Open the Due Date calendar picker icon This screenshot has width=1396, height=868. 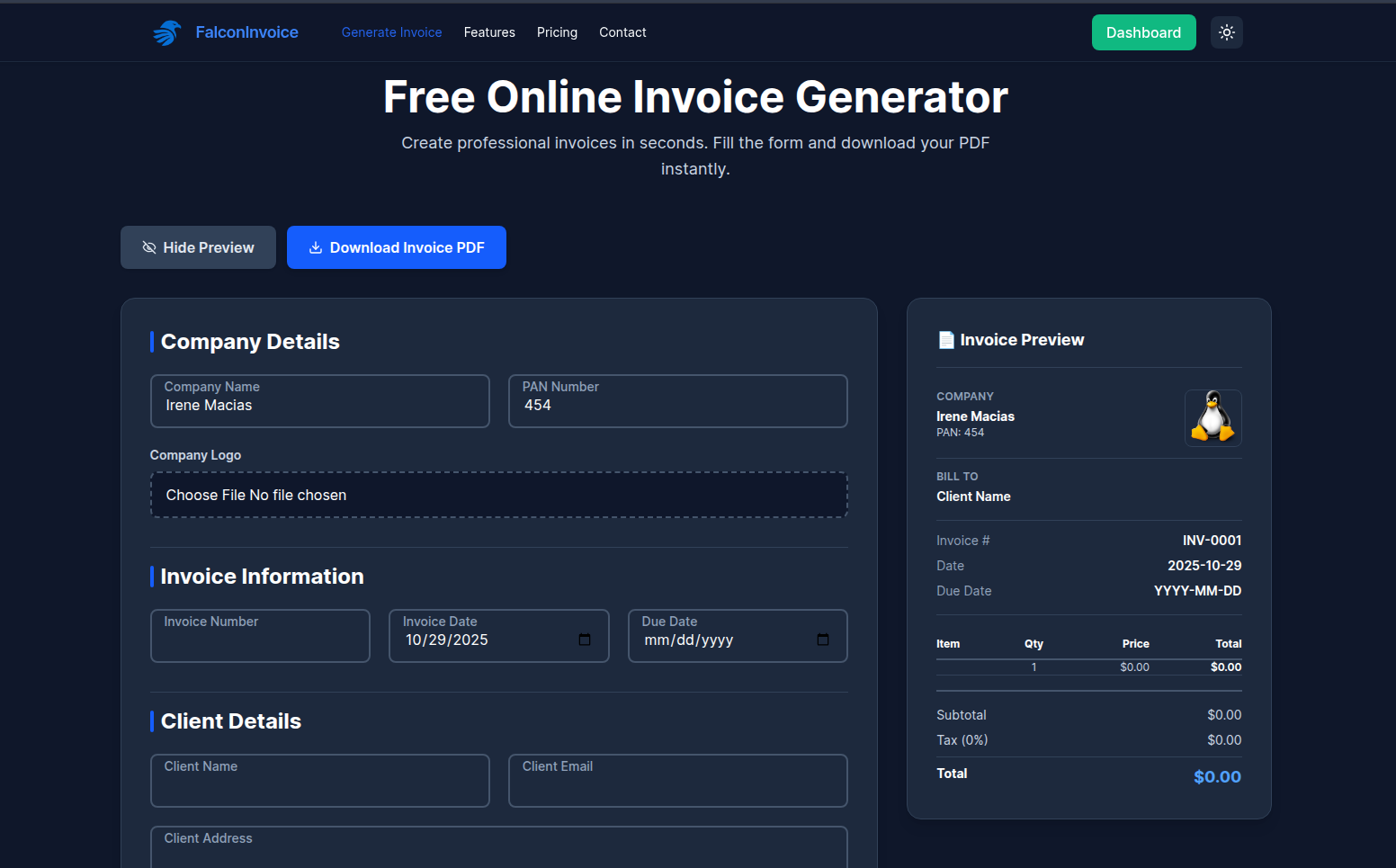click(822, 640)
